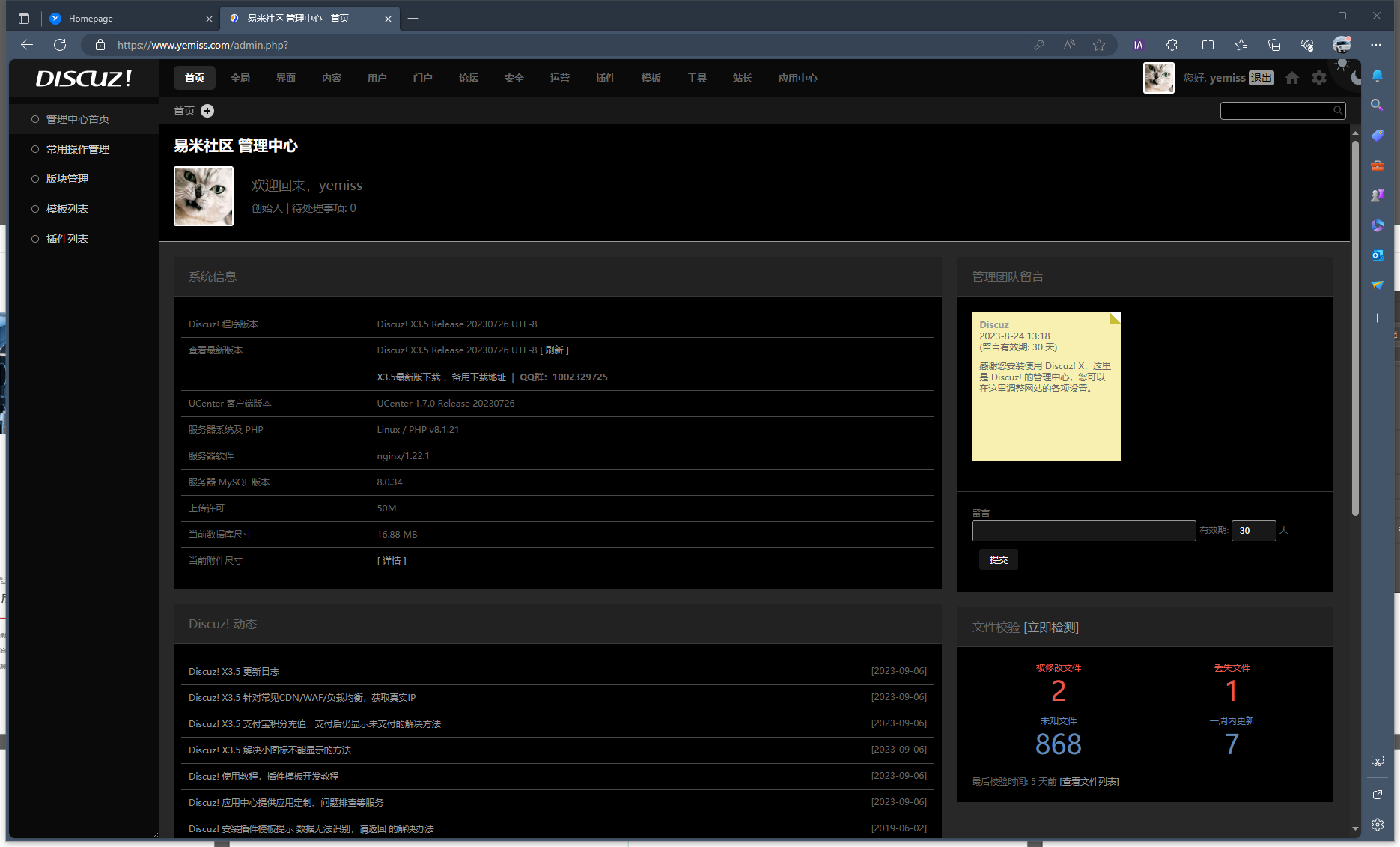The height and width of the screenshot is (847, 1400).
Task: Open the 论坛 top menu
Action: (x=469, y=78)
